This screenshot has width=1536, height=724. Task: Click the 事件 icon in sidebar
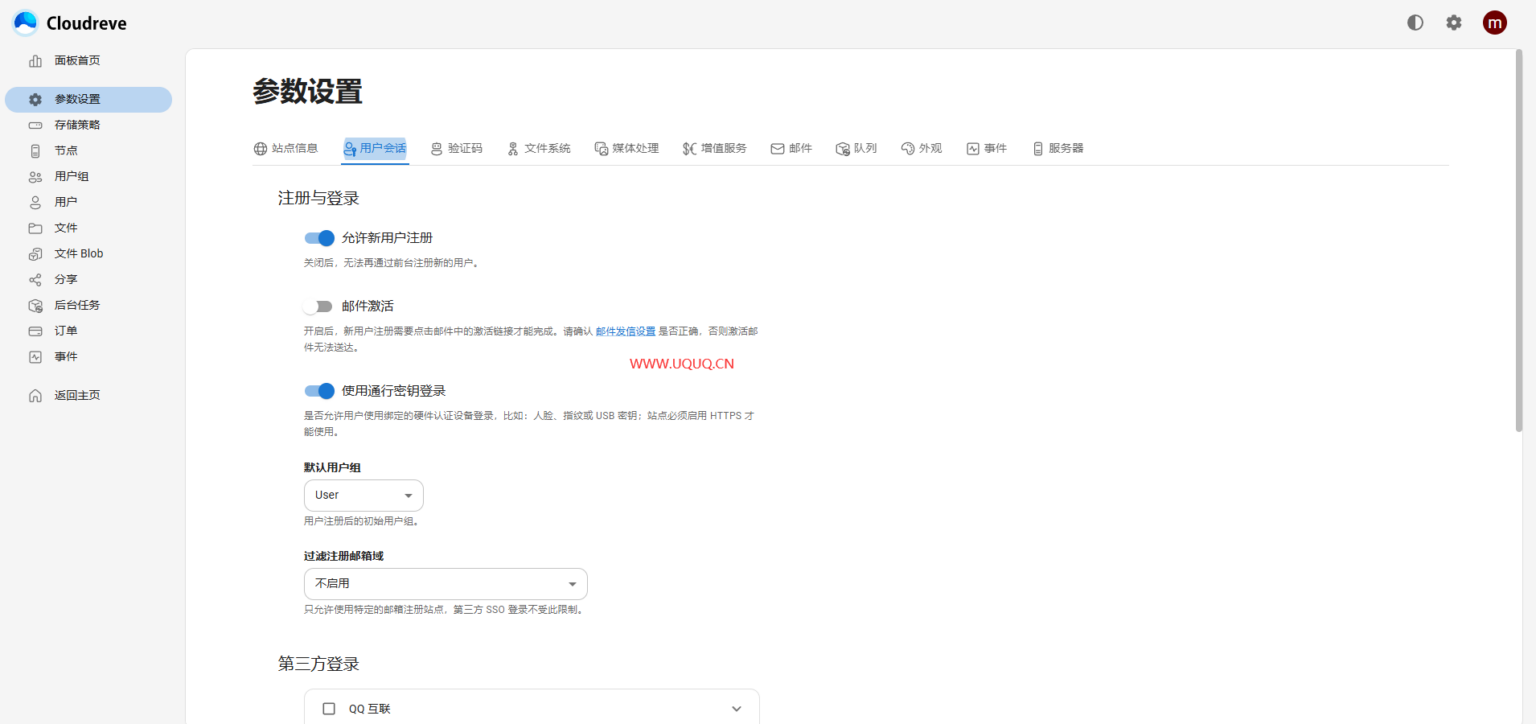tap(36, 357)
